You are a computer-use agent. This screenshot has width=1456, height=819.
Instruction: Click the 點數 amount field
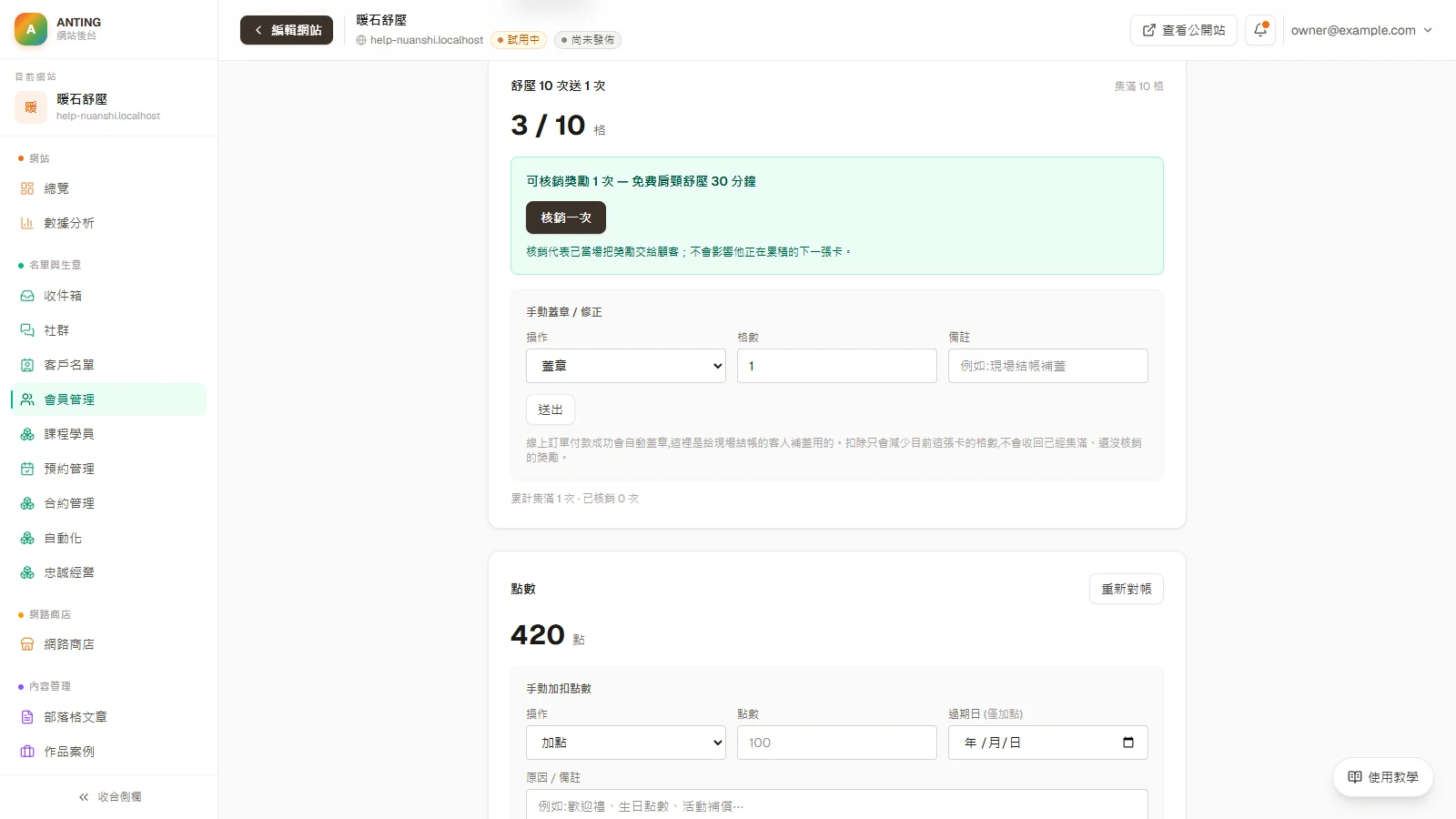837,743
